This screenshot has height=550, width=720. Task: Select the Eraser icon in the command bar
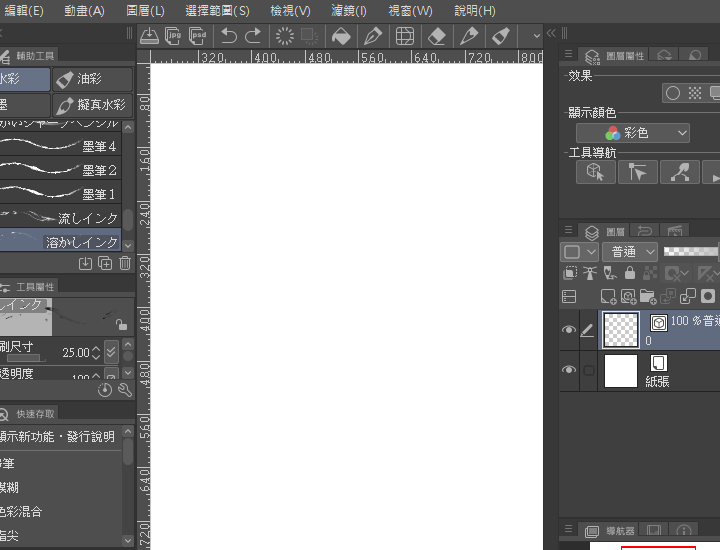coord(436,36)
